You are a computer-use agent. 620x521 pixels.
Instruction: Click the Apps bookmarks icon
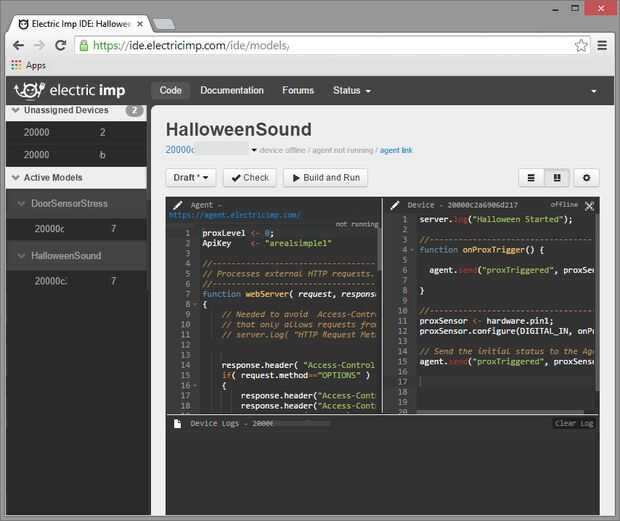pos(17,65)
